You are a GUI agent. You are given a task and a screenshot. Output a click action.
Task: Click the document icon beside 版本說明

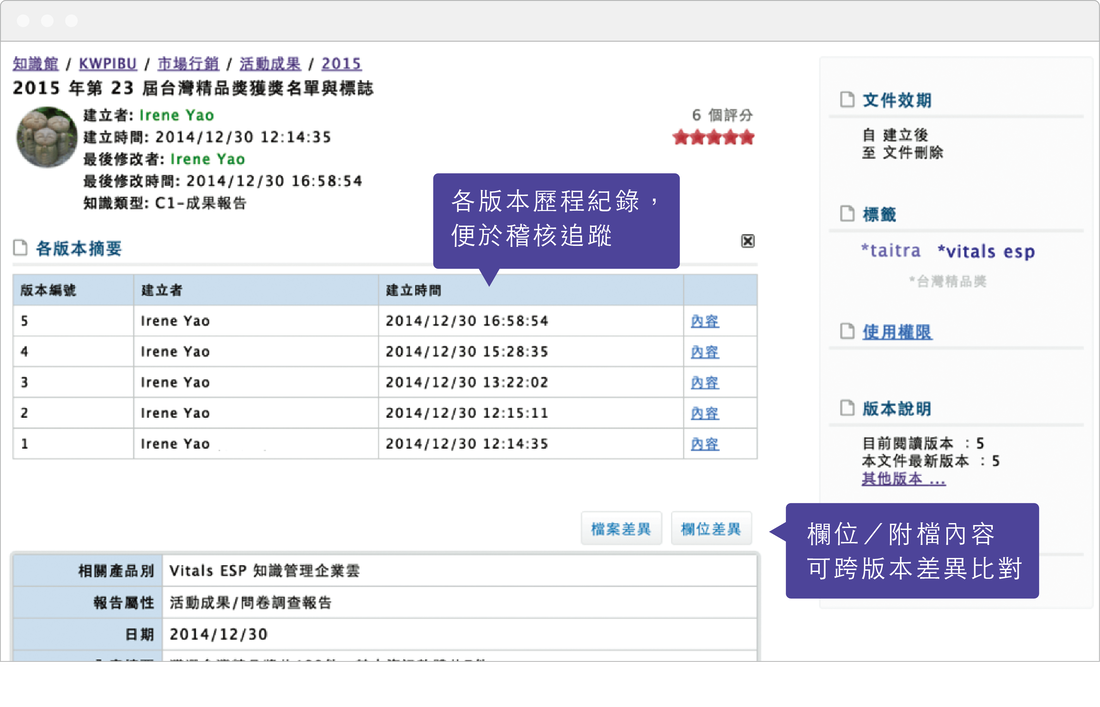pyautogui.click(x=847, y=408)
